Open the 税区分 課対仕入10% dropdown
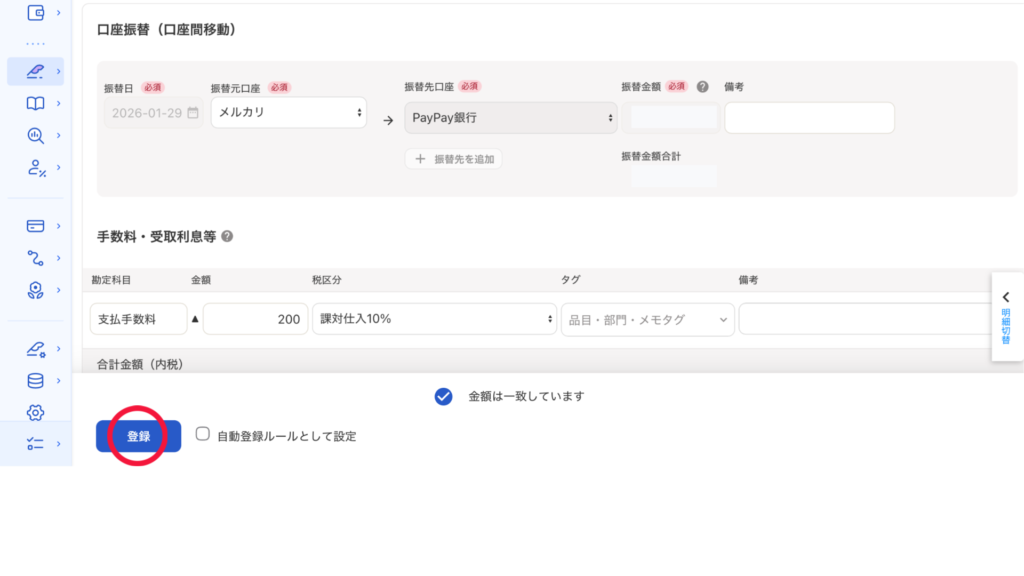Viewport: 1024px width, 576px height. pyautogui.click(x=434, y=319)
